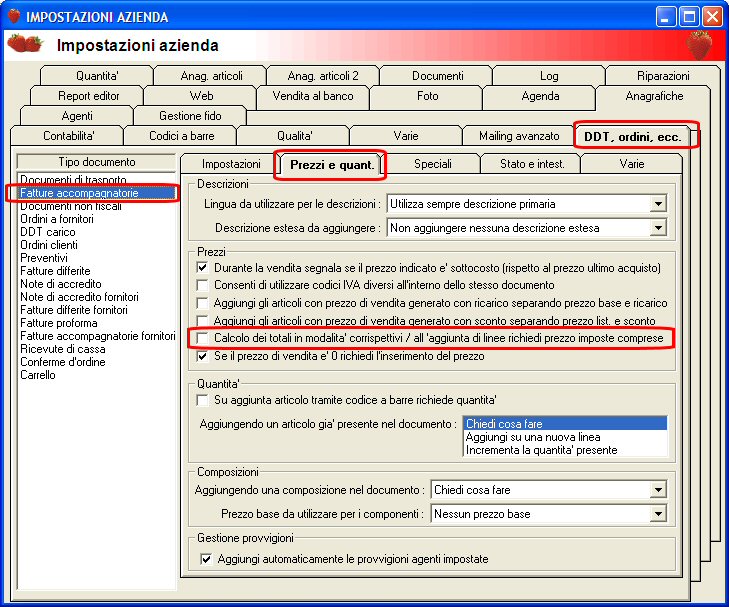729x607 pixels.
Task: Toggle 'Aggiungi automaticamente le provvigioni agenti' checkbox
Action: tap(206, 559)
